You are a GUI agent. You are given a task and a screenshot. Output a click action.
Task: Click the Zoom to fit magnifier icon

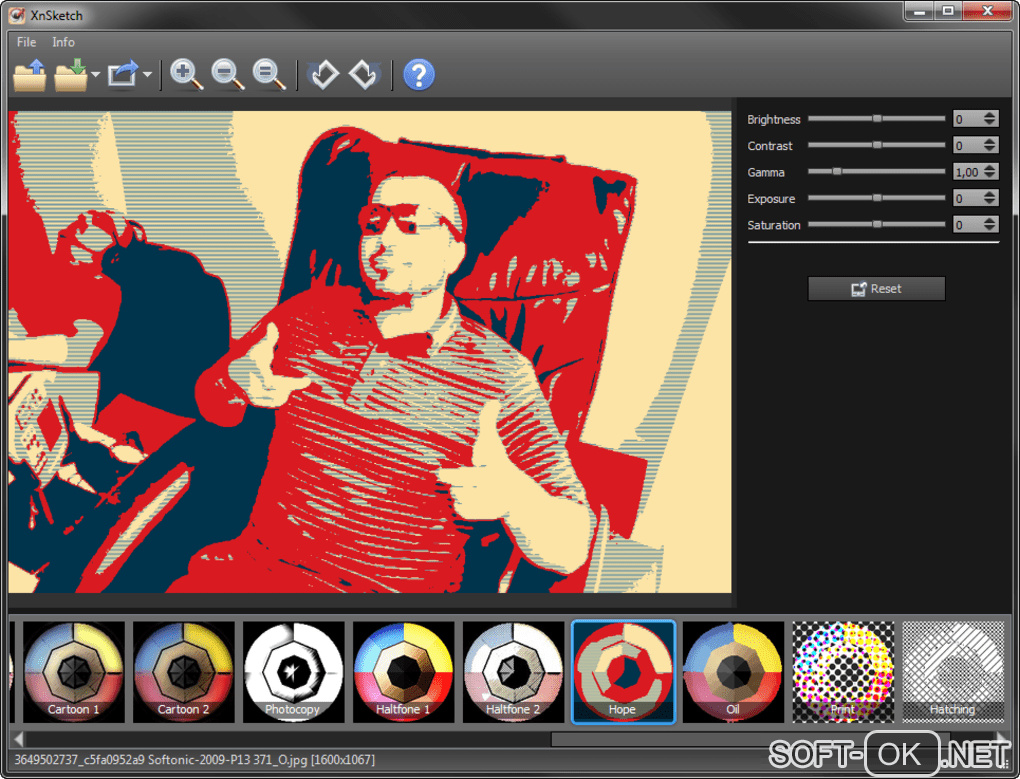pos(269,74)
